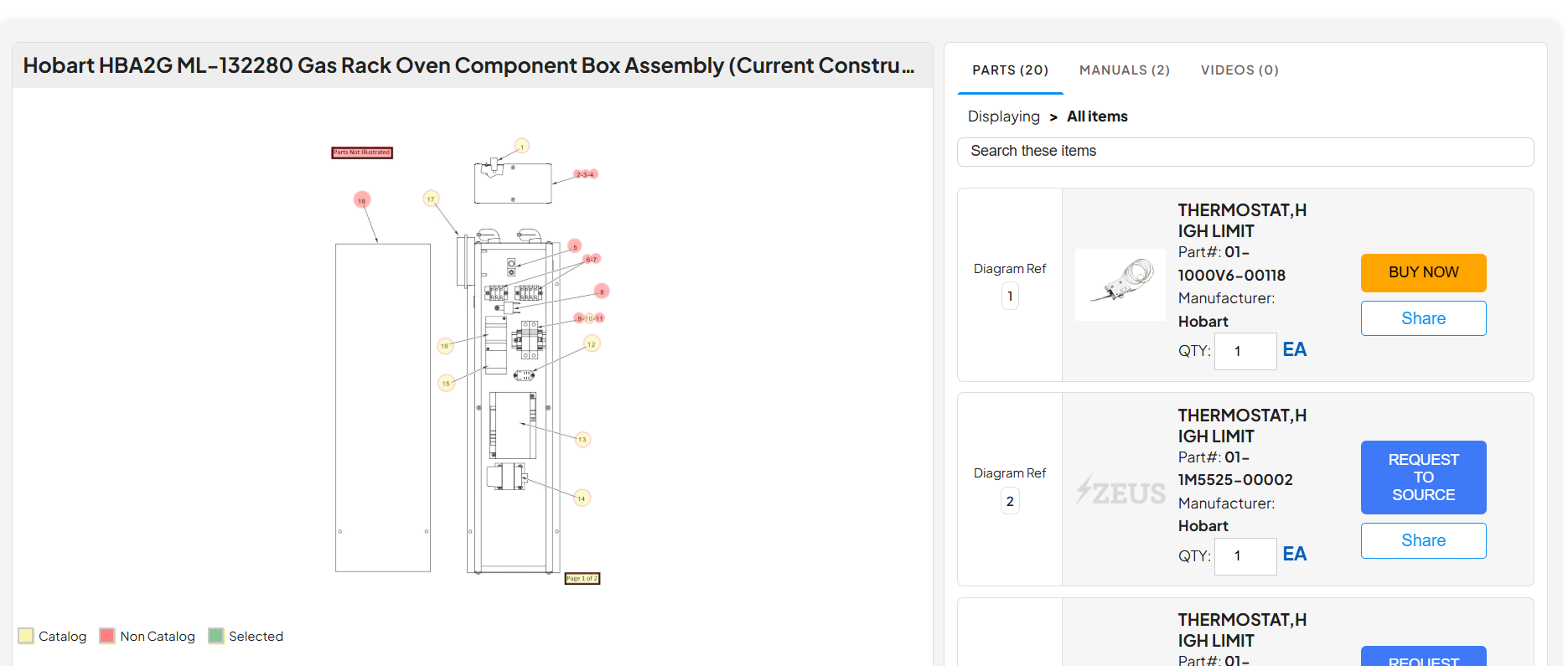
Task: Open the thermostat product thumbnail image
Action: [x=1120, y=285]
